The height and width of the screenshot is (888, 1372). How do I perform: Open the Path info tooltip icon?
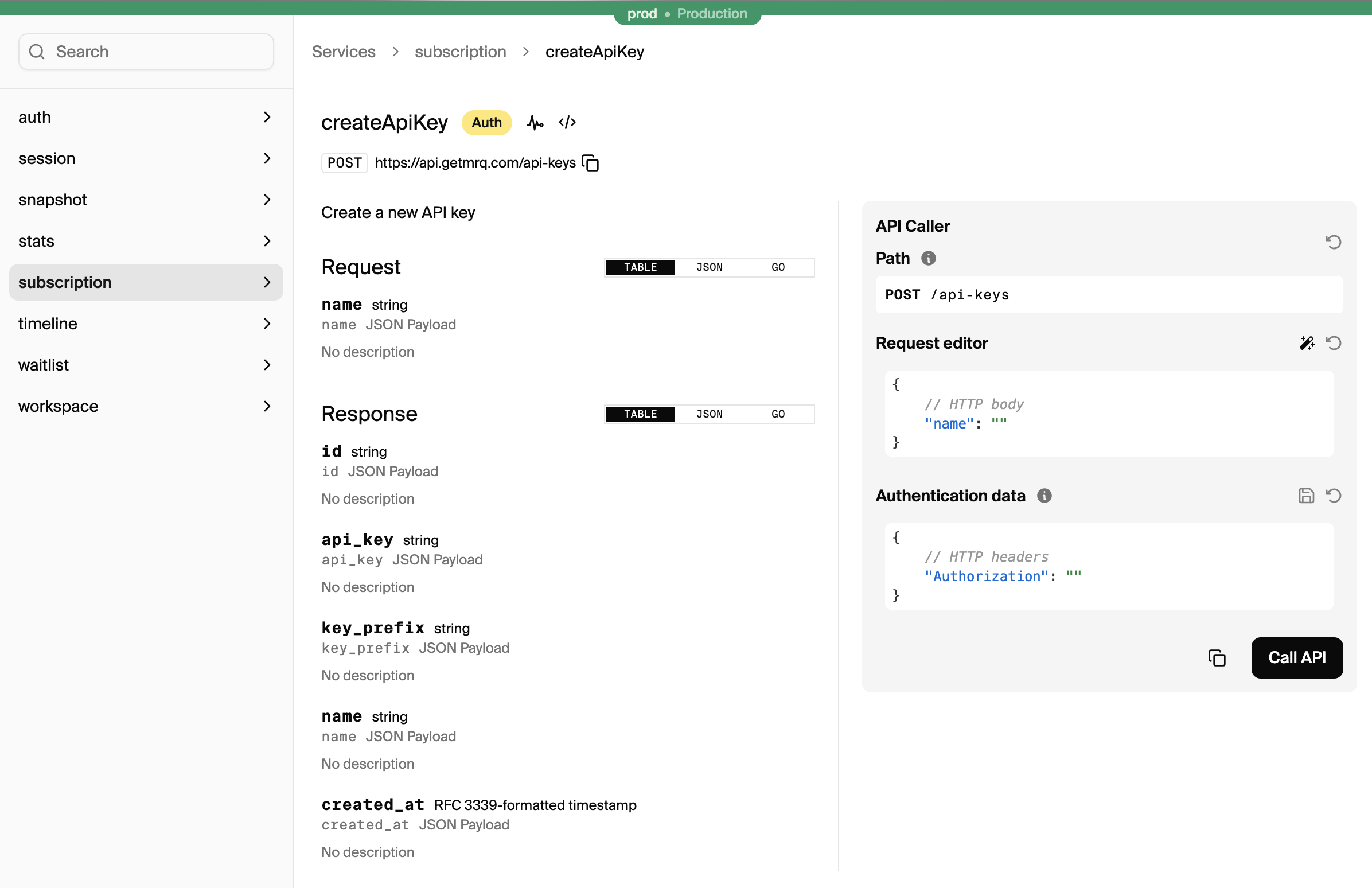(x=928, y=258)
